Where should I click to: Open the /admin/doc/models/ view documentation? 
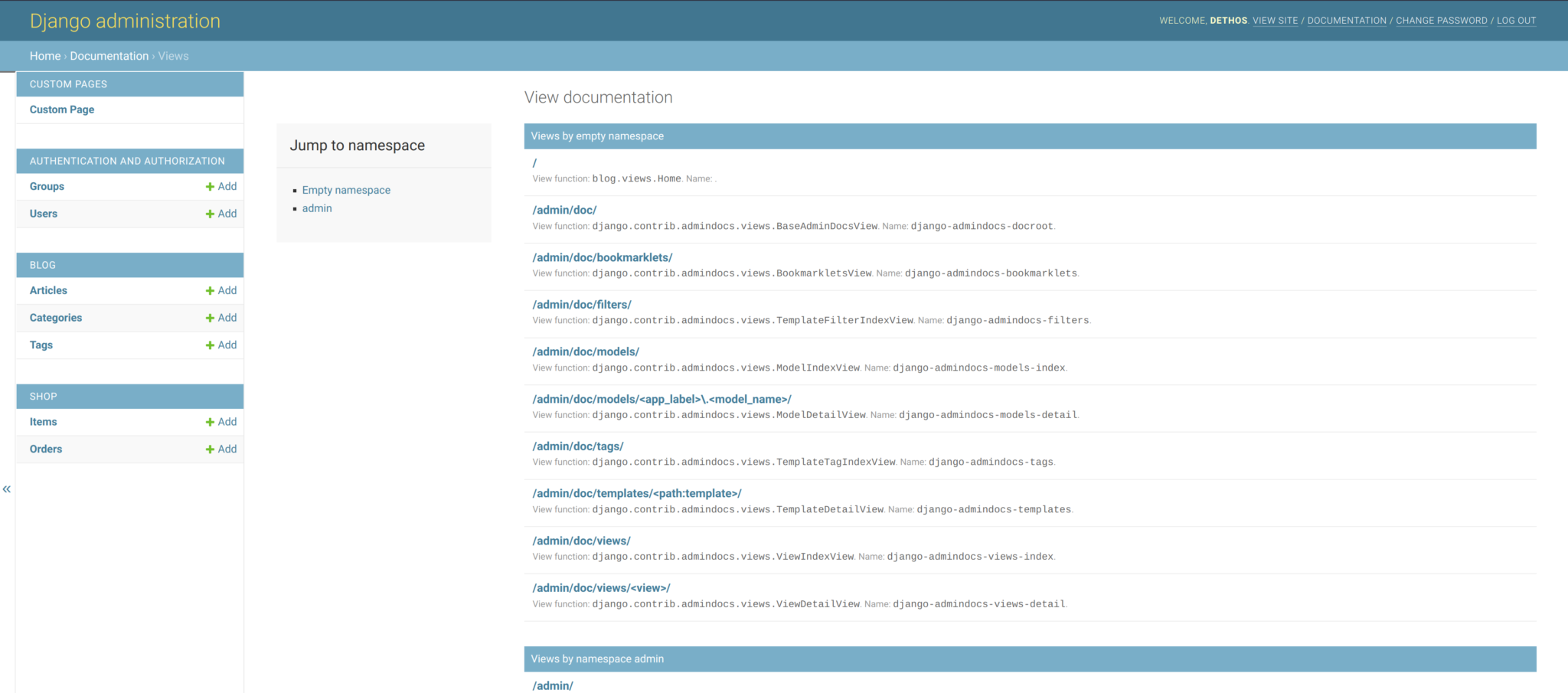(586, 351)
